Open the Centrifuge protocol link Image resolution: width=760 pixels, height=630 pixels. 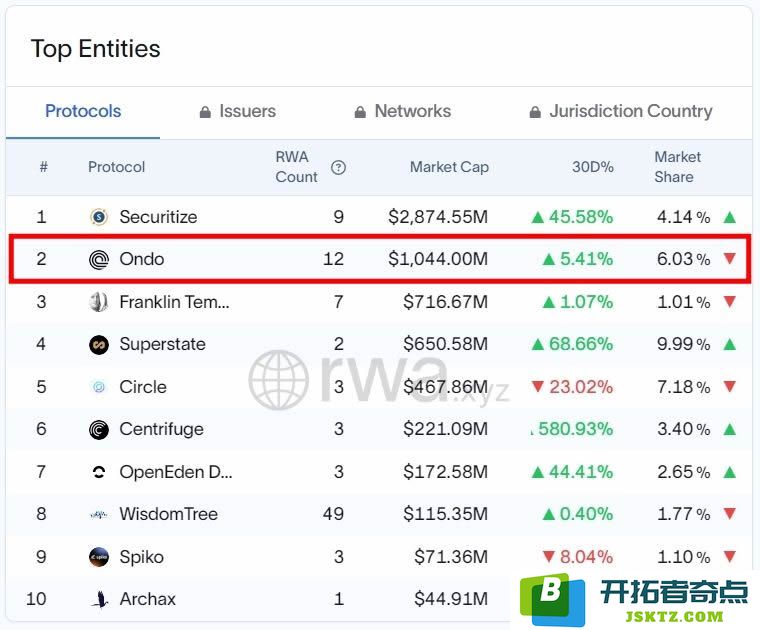click(x=161, y=429)
